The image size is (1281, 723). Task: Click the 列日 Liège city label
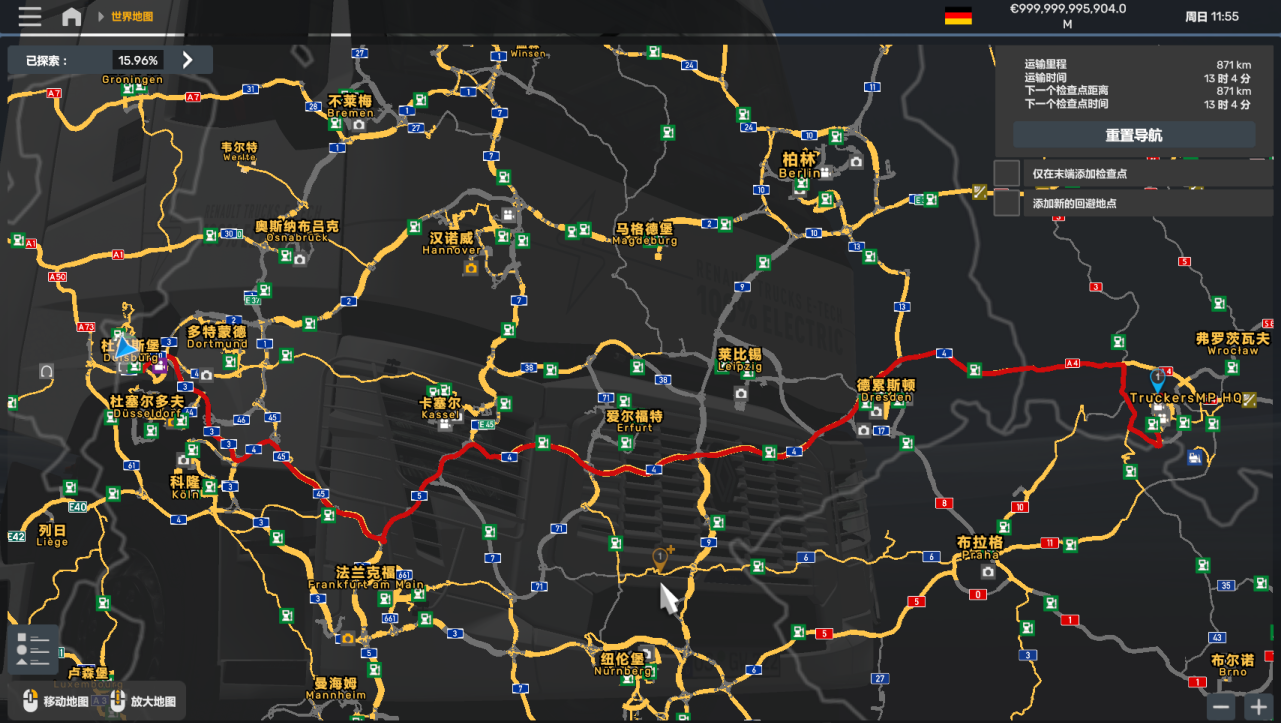coord(52,535)
